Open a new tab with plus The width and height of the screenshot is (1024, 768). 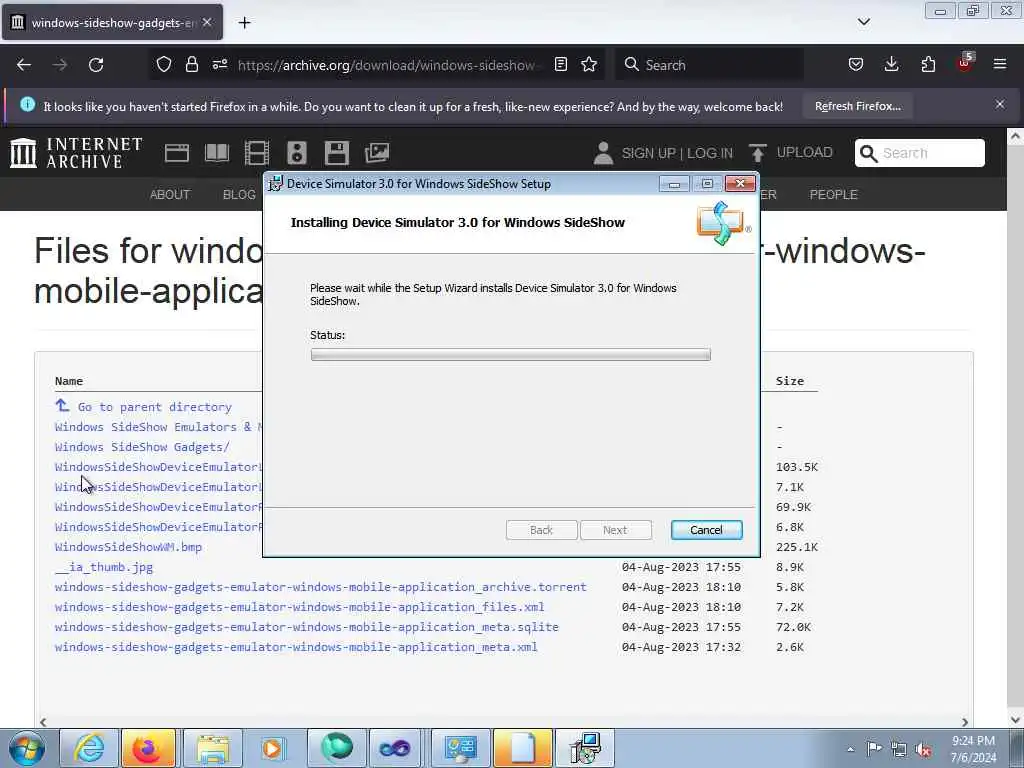coord(244,23)
